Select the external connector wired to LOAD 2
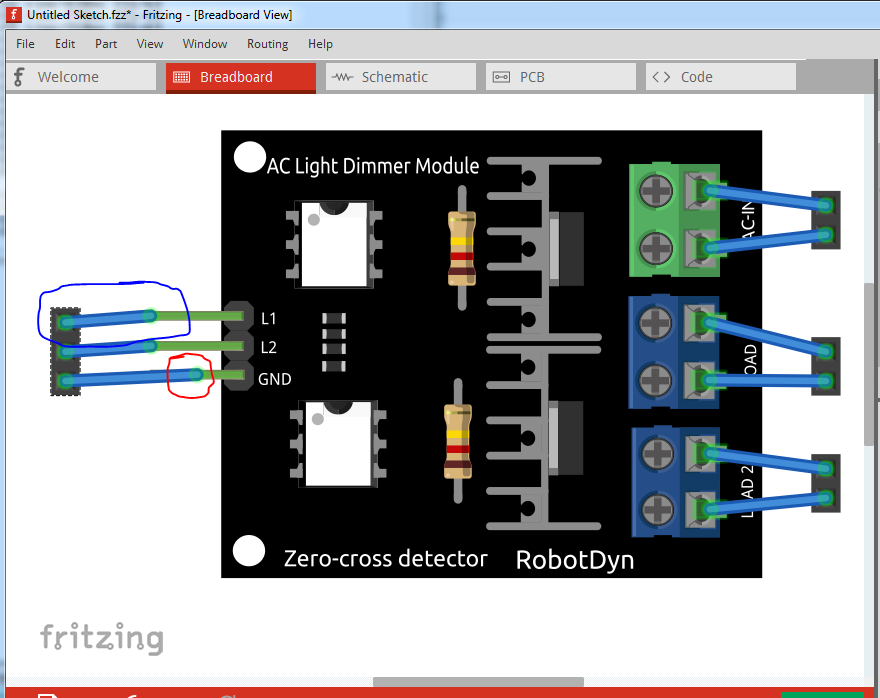Viewport: 880px width, 698px height. click(x=826, y=483)
